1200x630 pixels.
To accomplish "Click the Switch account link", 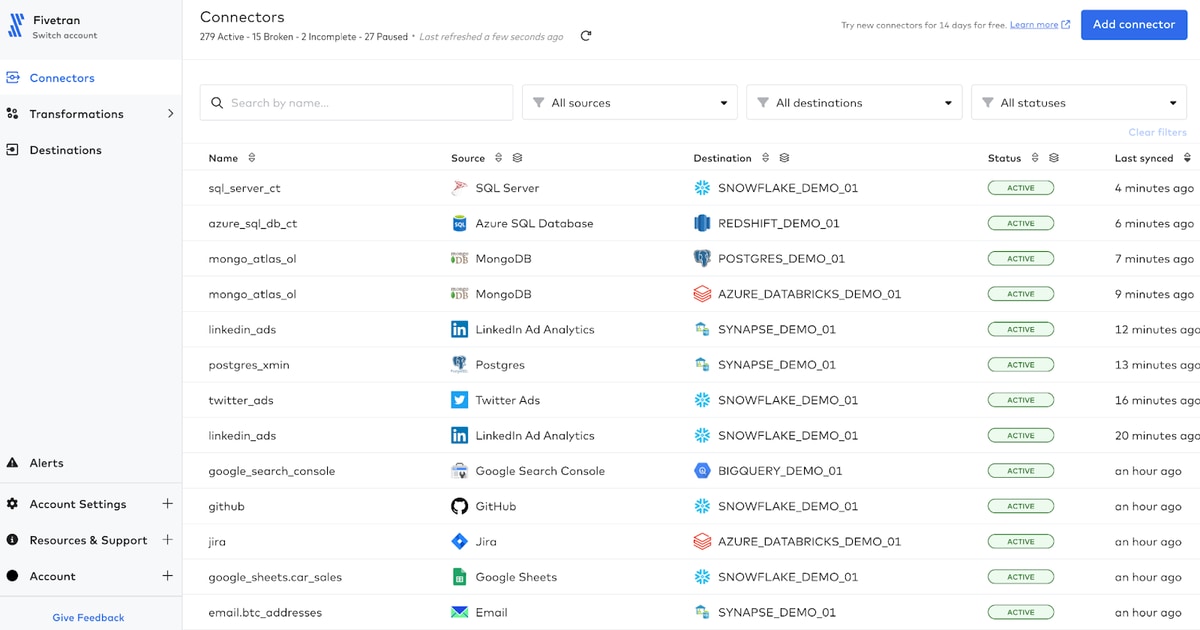I will click(65, 35).
